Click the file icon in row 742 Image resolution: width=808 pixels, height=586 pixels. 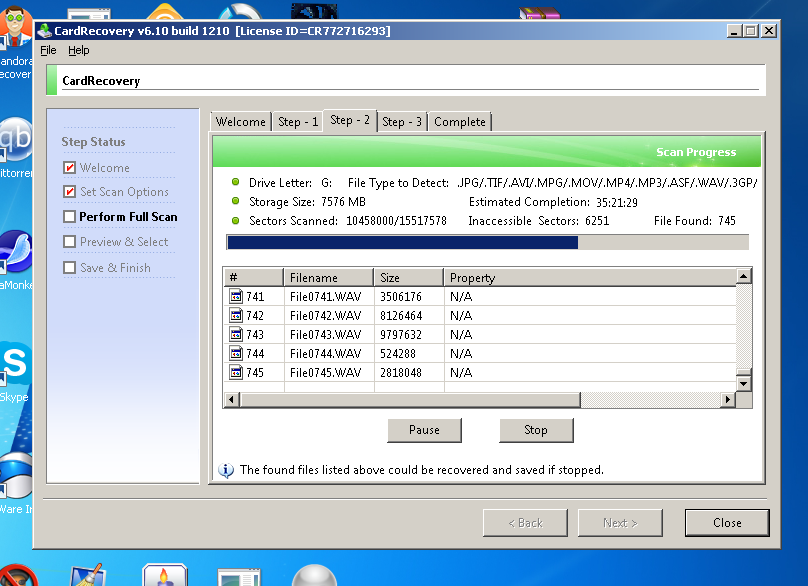(x=236, y=315)
